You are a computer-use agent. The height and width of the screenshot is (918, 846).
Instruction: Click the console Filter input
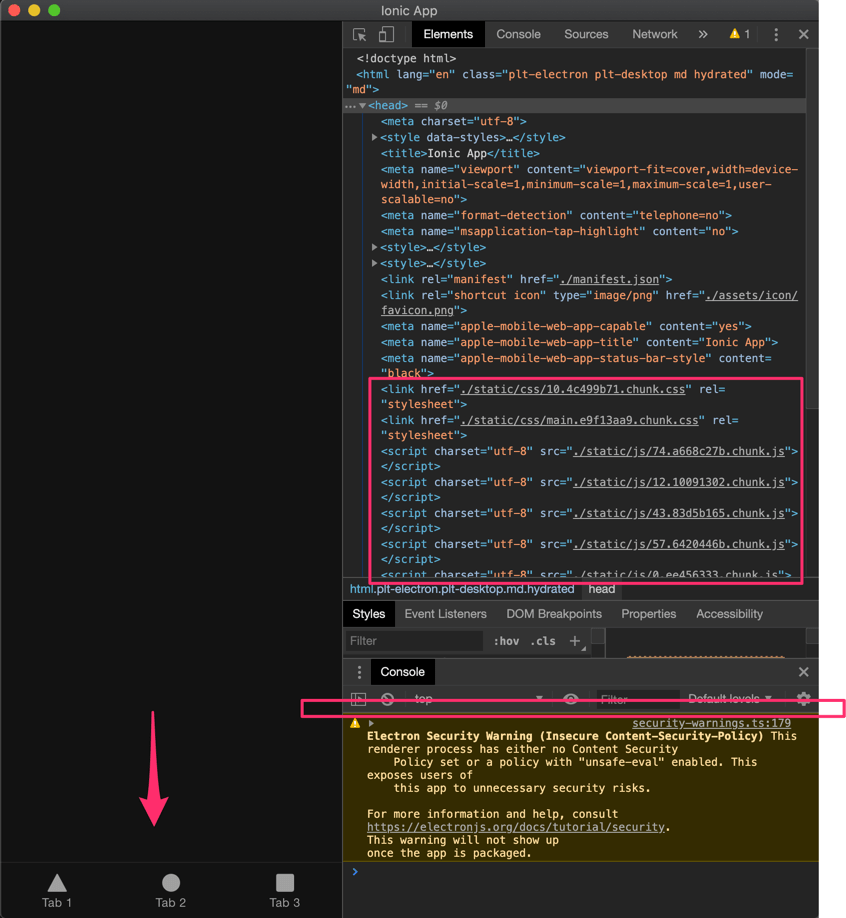(x=637, y=700)
